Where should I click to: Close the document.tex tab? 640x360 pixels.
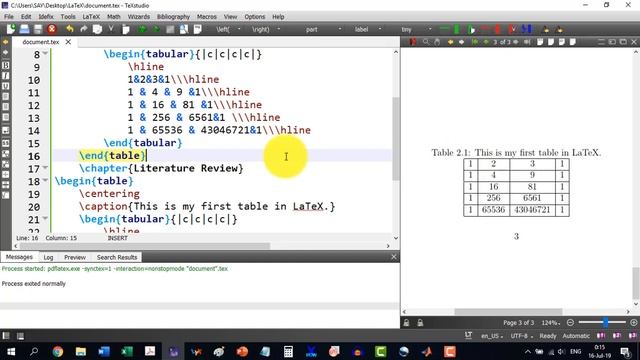tap(68, 42)
